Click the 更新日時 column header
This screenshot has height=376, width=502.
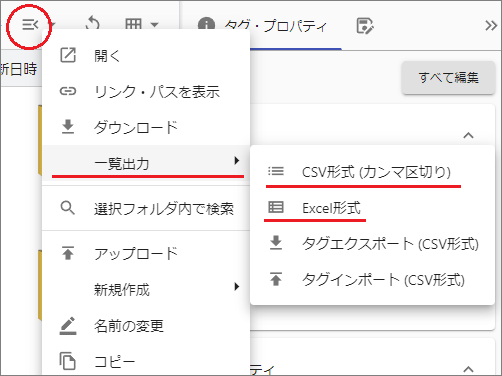[x=19, y=69]
